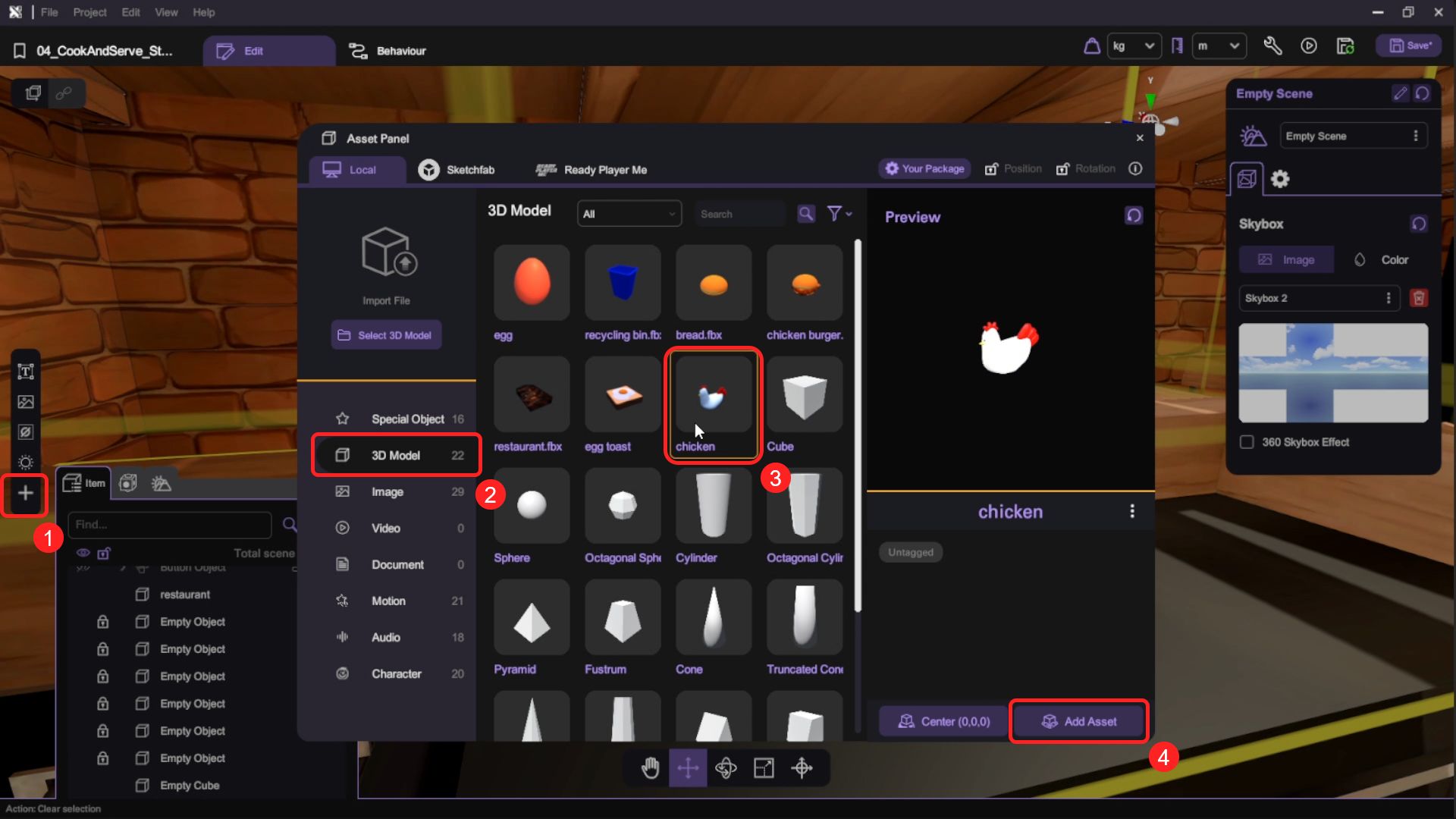The width and height of the screenshot is (1456, 819).
Task: Expand the asset filter funnel dropdown
Action: pos(839,214)
